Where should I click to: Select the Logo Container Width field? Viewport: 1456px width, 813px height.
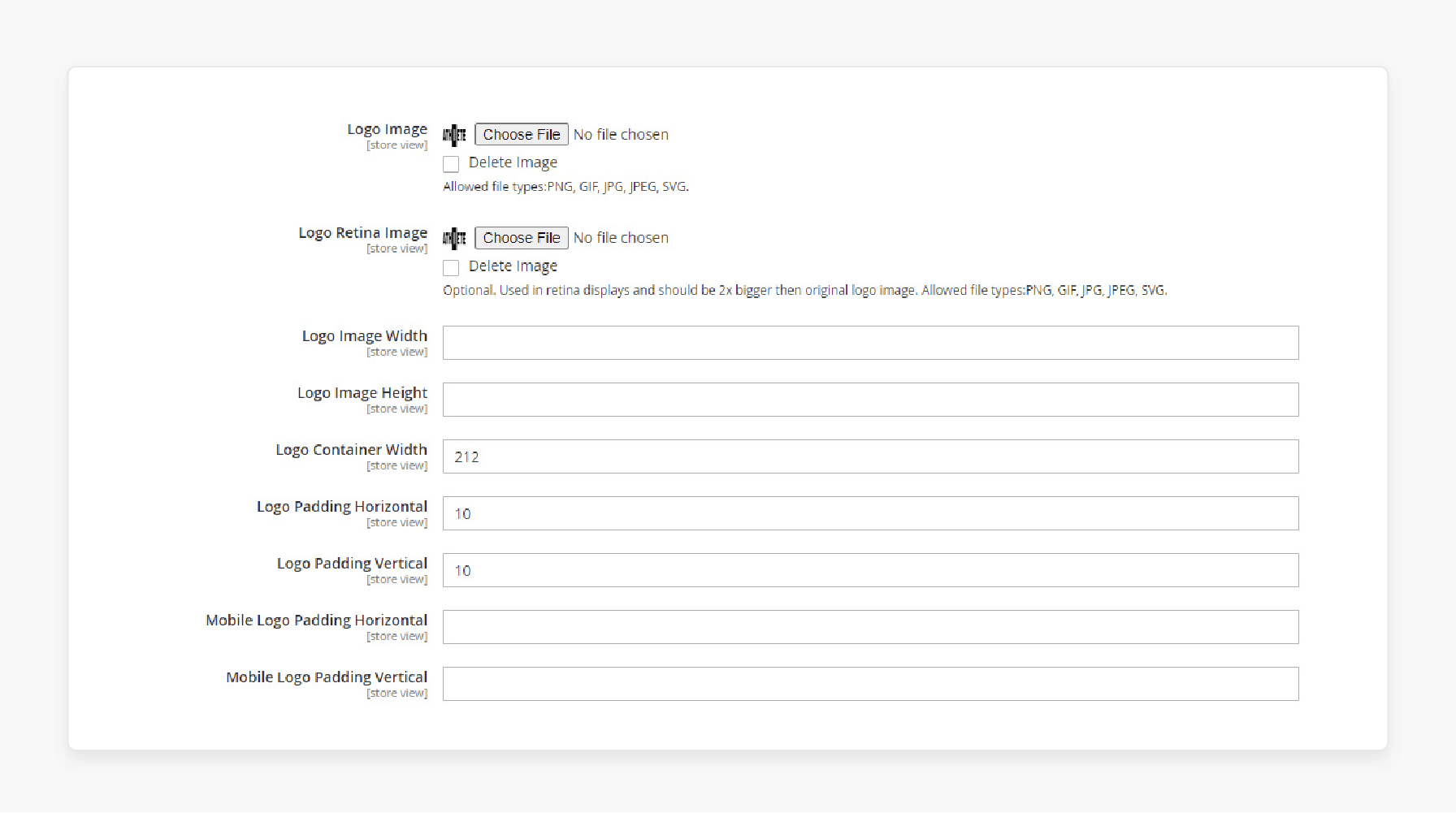pos(870,456)
